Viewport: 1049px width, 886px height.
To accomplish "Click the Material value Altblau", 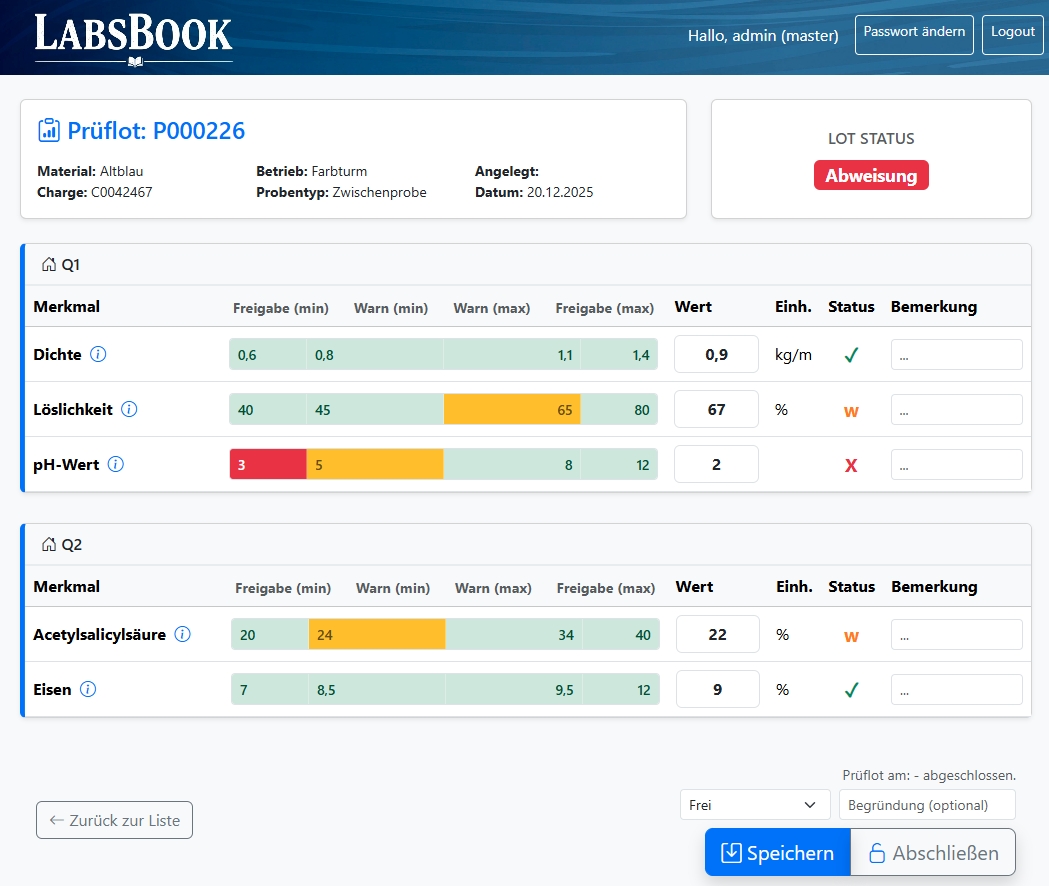I will click(121, 171).
